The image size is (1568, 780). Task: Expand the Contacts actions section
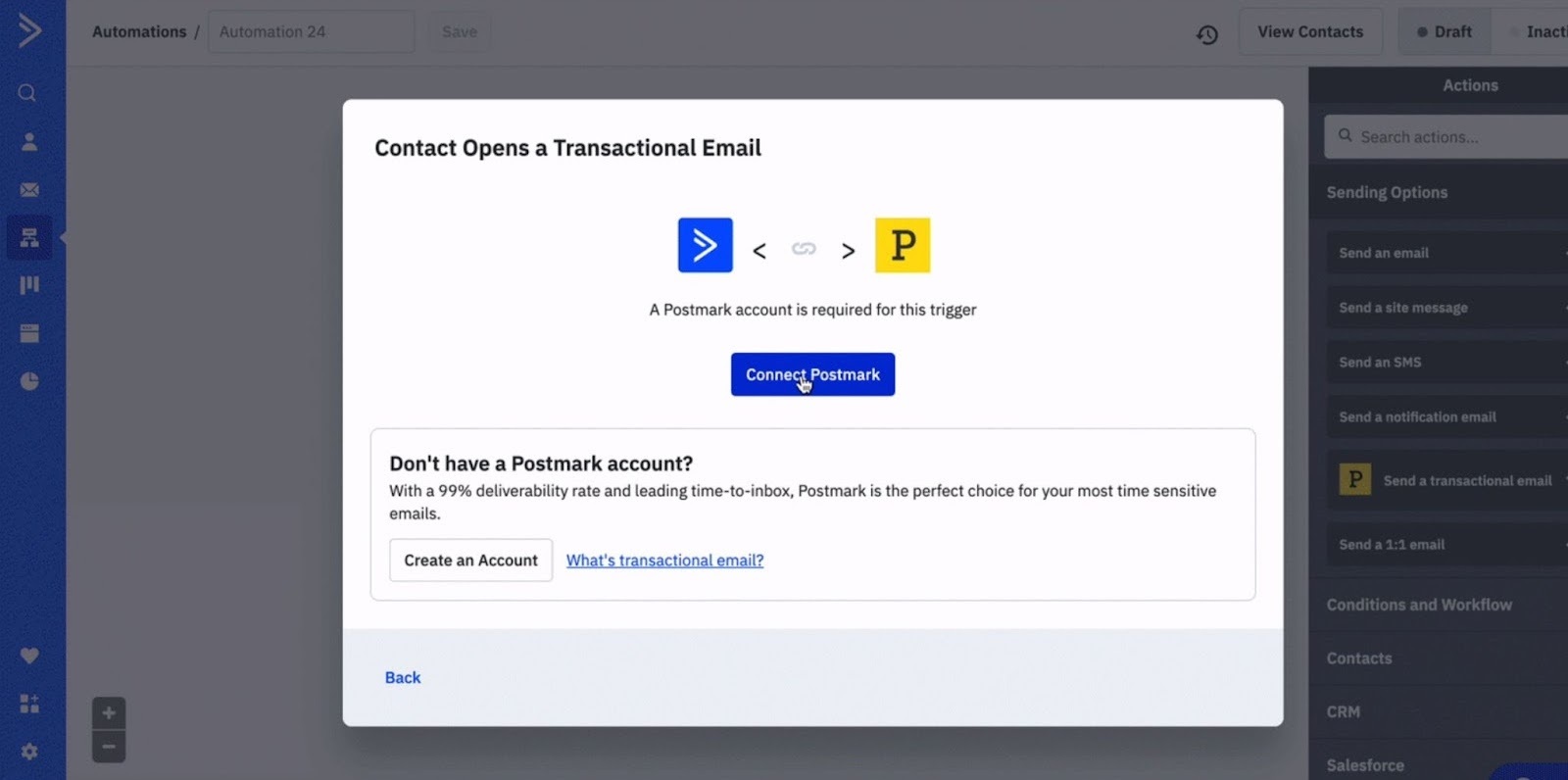(1359, 658)
